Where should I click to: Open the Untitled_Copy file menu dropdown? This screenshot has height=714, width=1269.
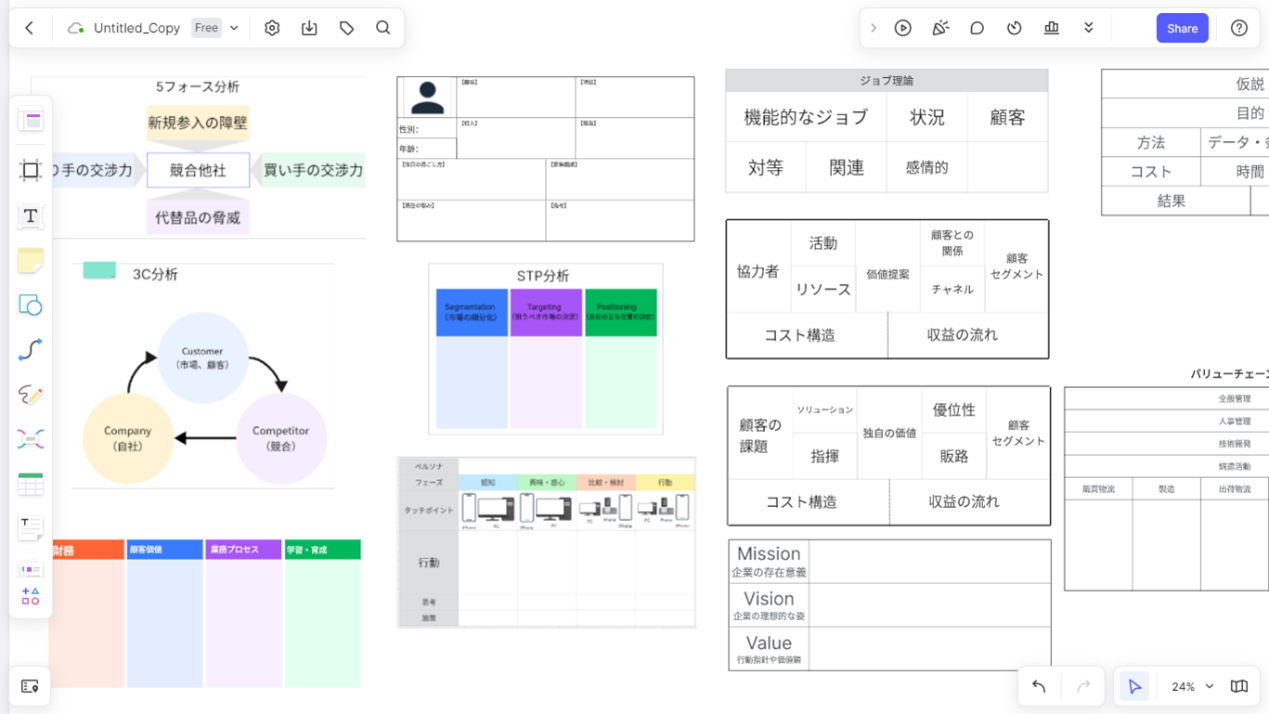[x=234, y=28]
